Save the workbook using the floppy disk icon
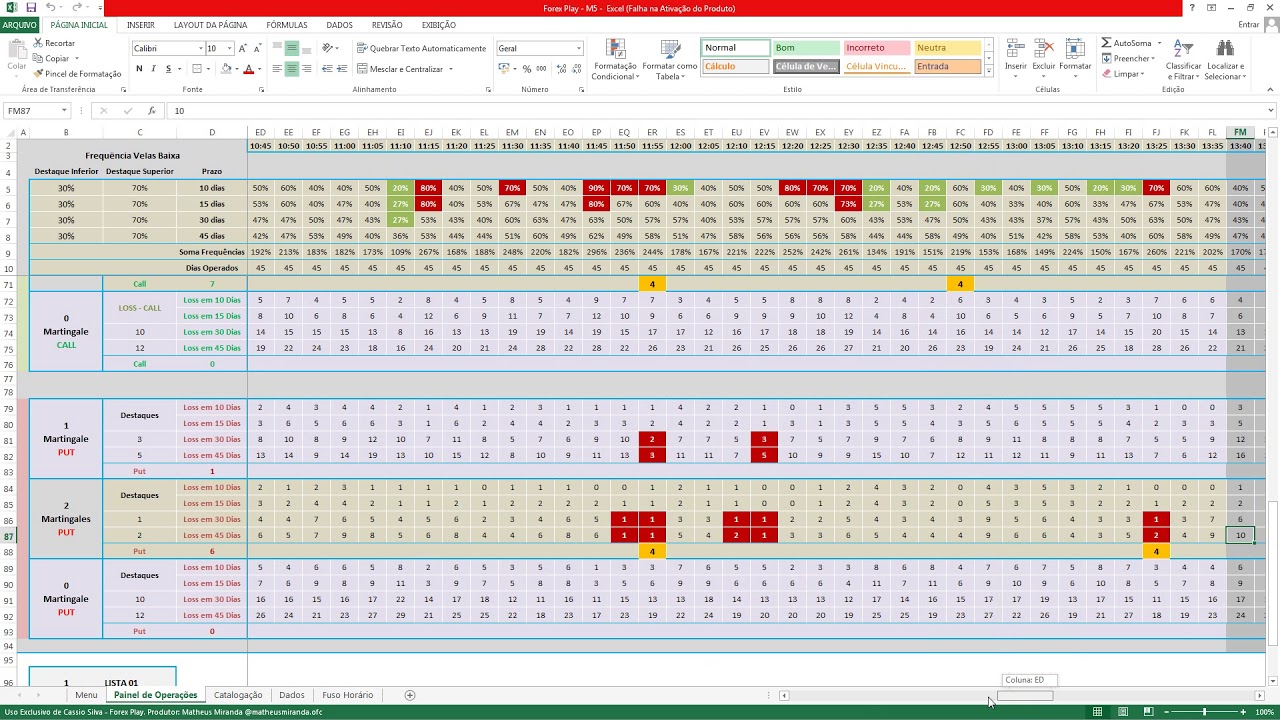The width and height of the screenshot is (1280, 720). coord(30,8)
